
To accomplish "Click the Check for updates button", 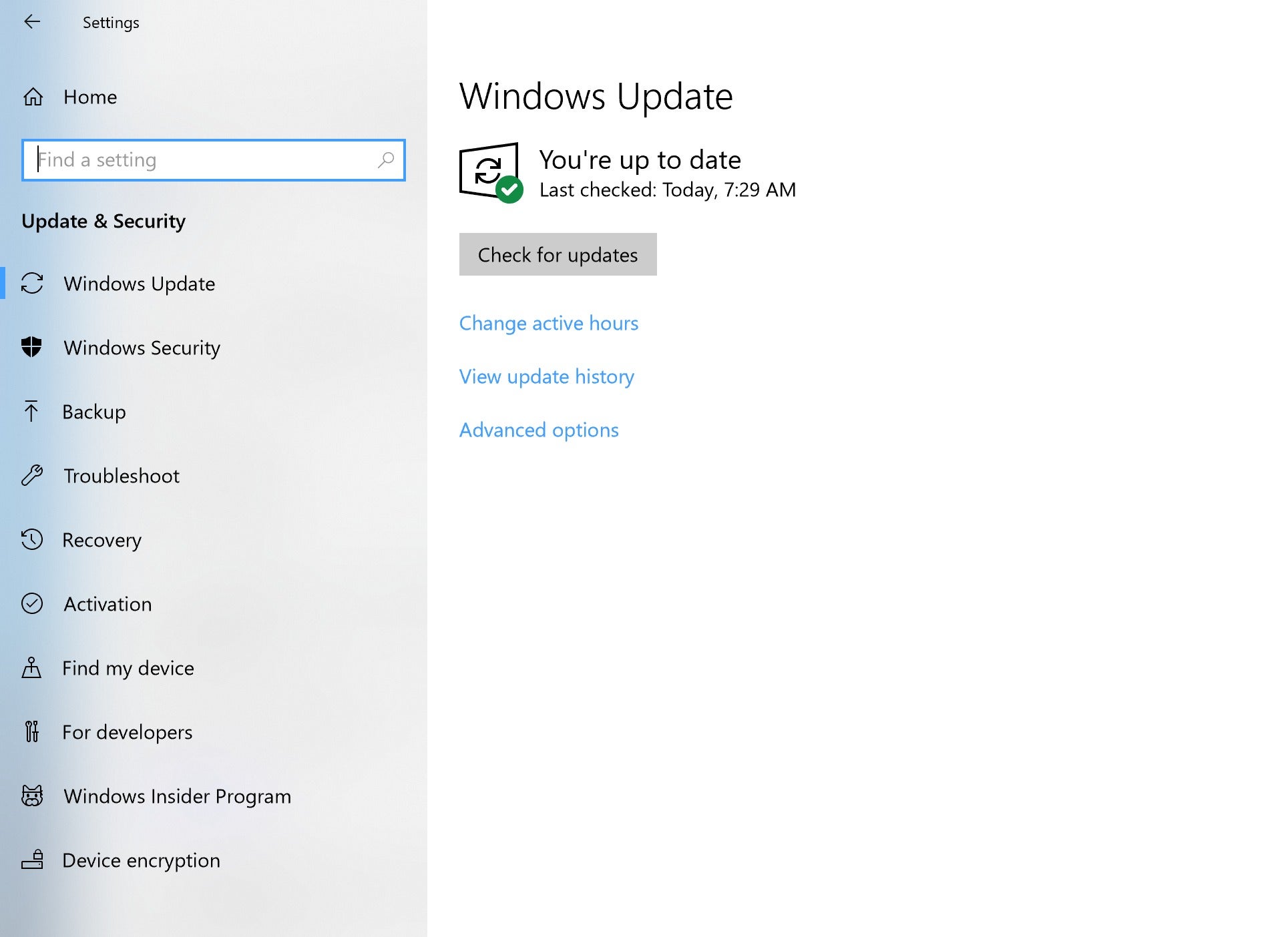I will tap(557, 254).
